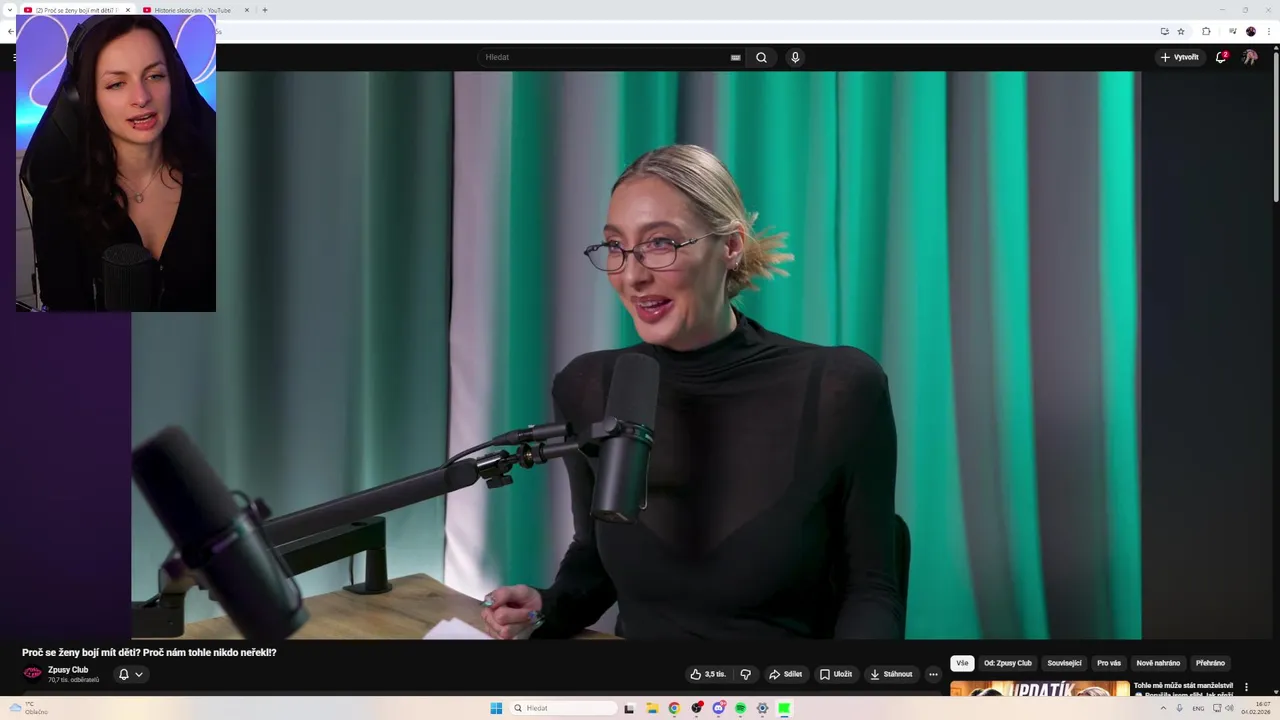
Task: Open the YouTube account avatar menu
Action: click(x=1250, y=57)
